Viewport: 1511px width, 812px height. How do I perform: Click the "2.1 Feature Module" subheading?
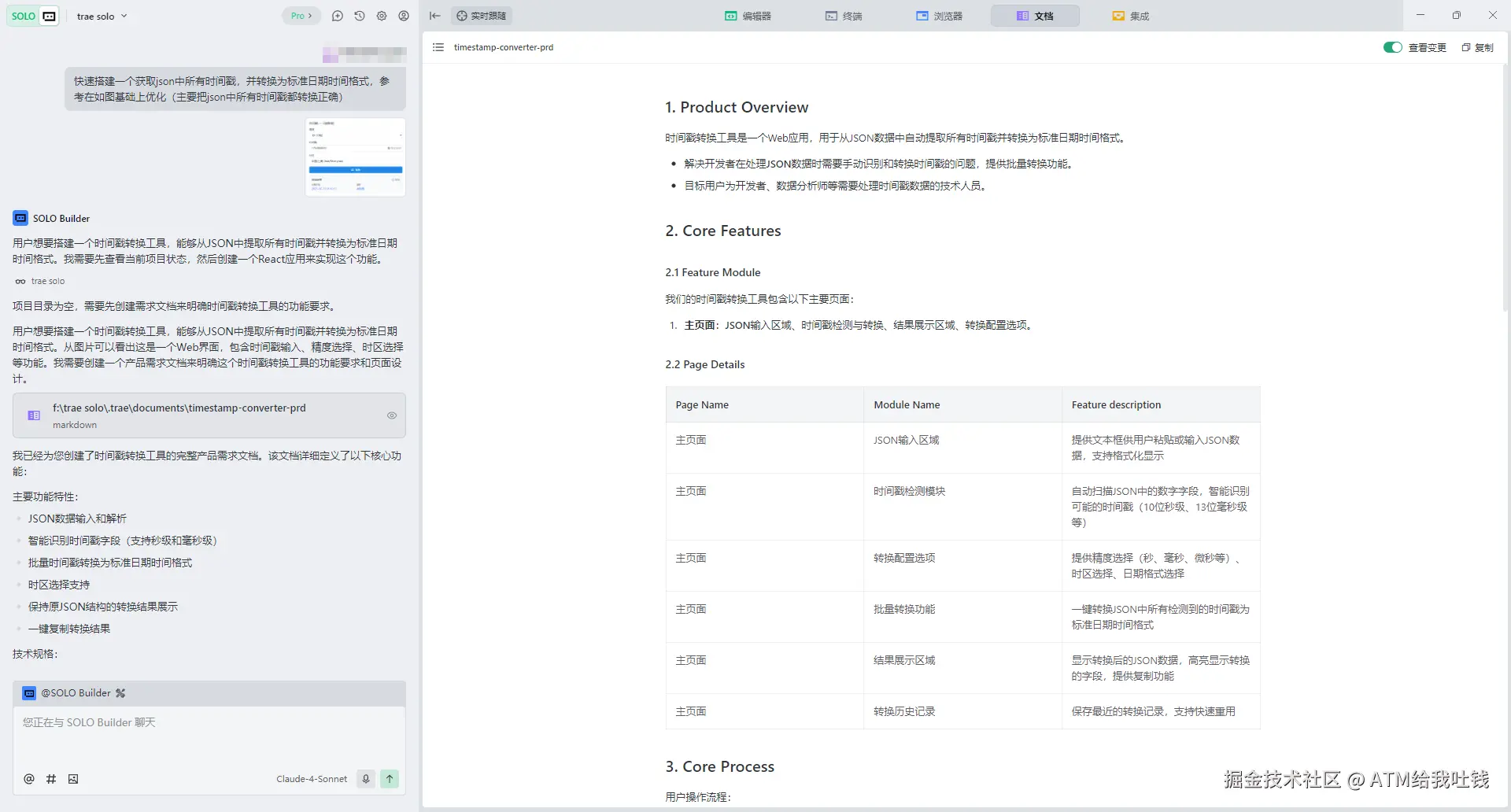point(713,272)
